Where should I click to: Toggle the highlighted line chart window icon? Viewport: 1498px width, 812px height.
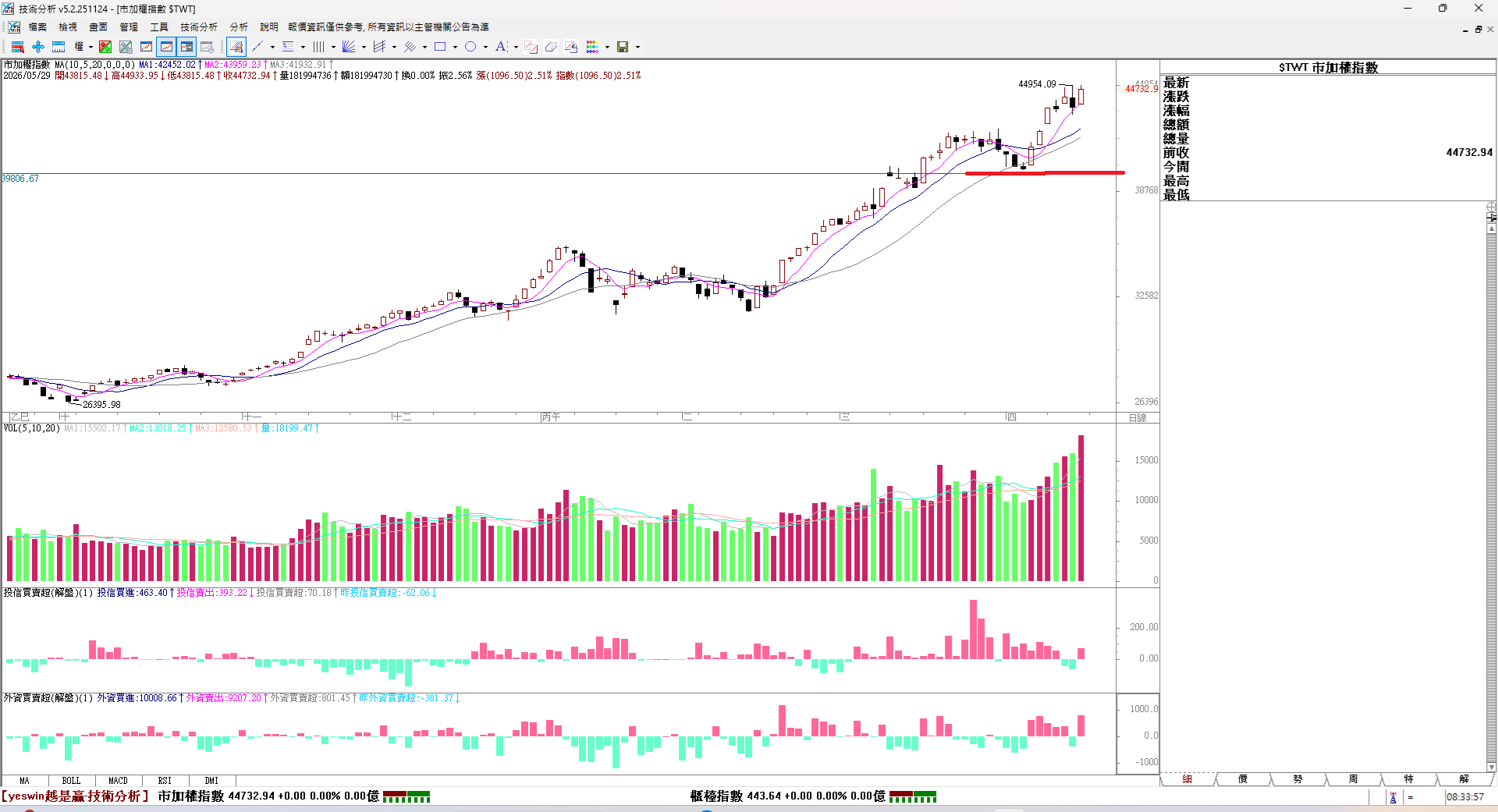tap(166, 47)
